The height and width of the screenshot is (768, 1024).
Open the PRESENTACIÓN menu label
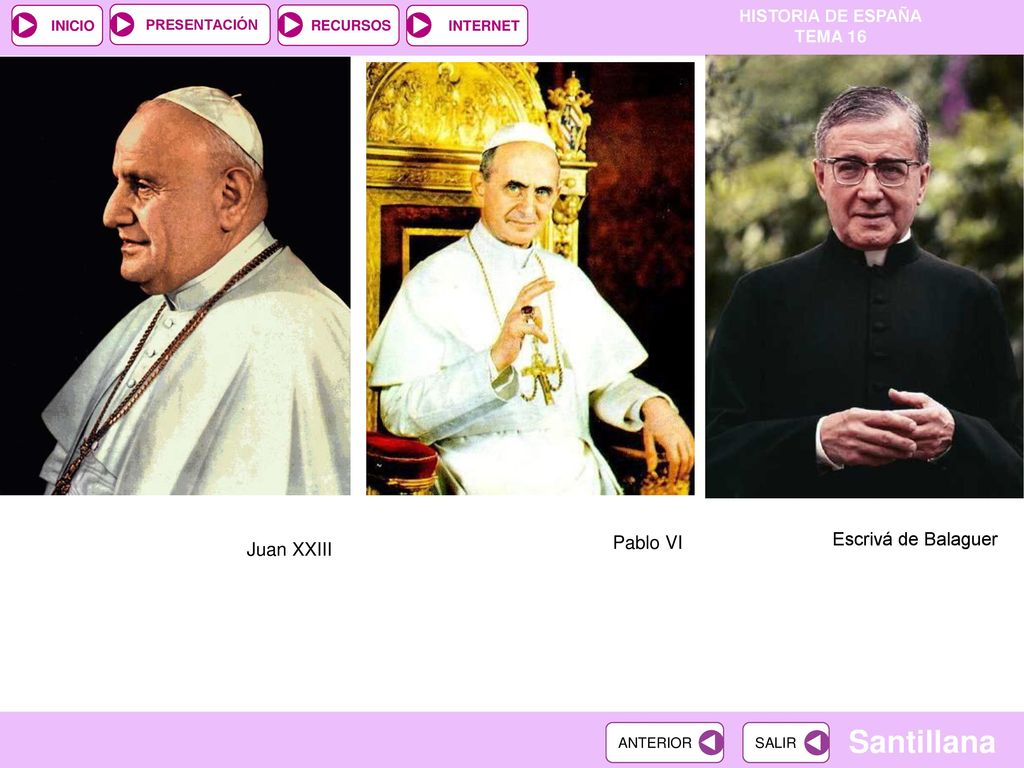point(201,25)
